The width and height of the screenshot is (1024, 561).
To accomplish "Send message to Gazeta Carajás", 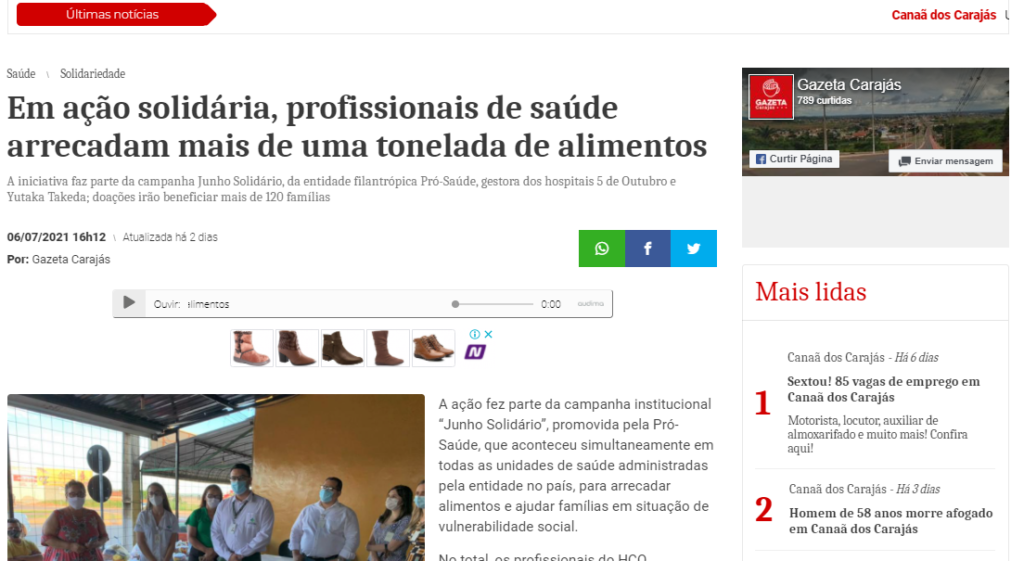I will coord(946,161).
